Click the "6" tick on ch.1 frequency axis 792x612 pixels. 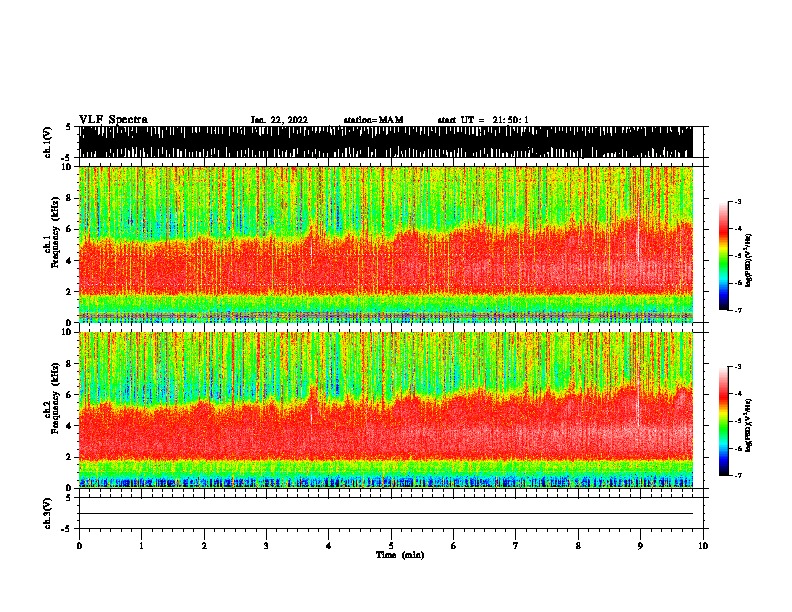tap(70, 229)
